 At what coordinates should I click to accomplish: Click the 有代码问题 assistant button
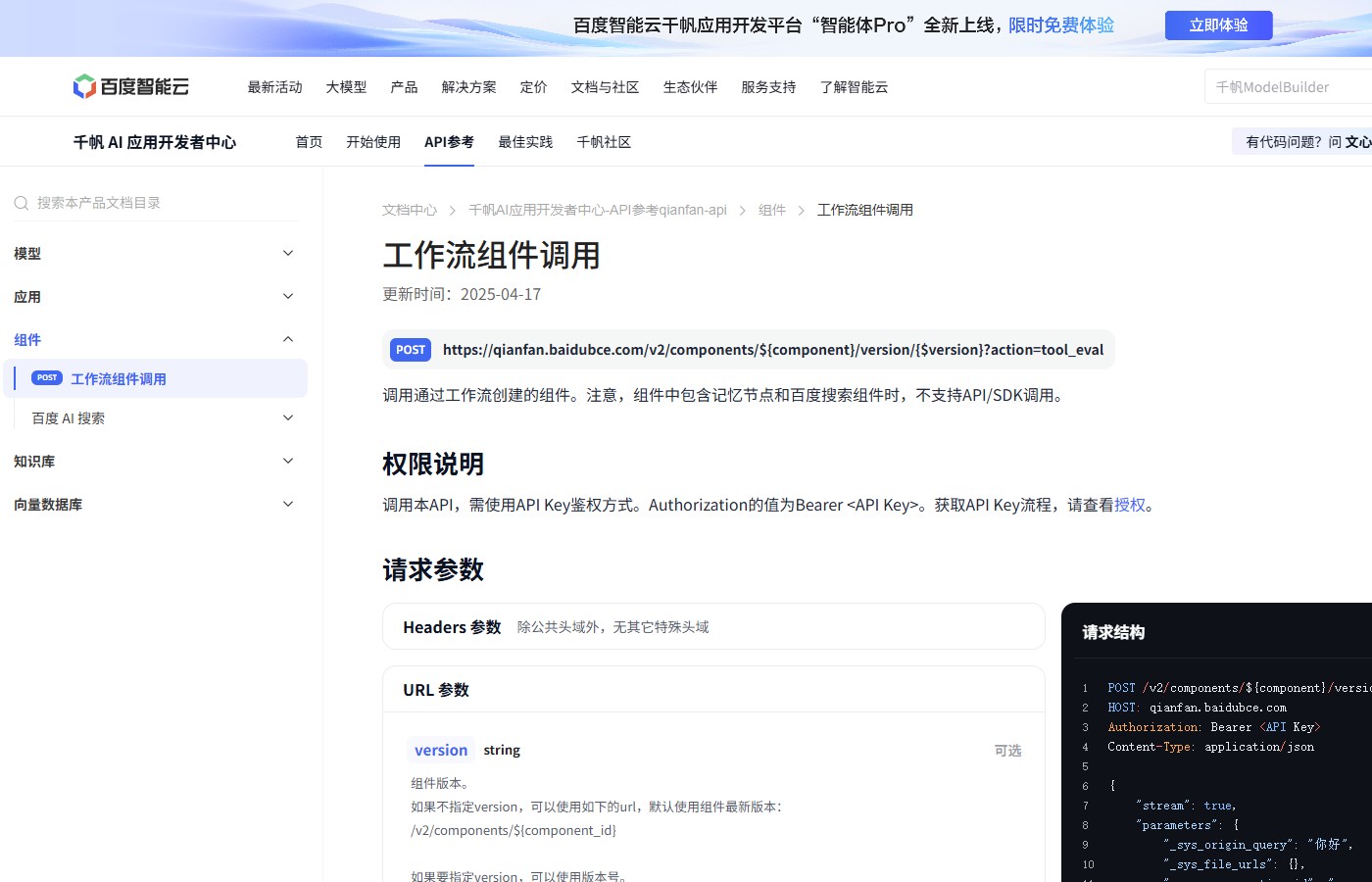tap(1302, 142)
